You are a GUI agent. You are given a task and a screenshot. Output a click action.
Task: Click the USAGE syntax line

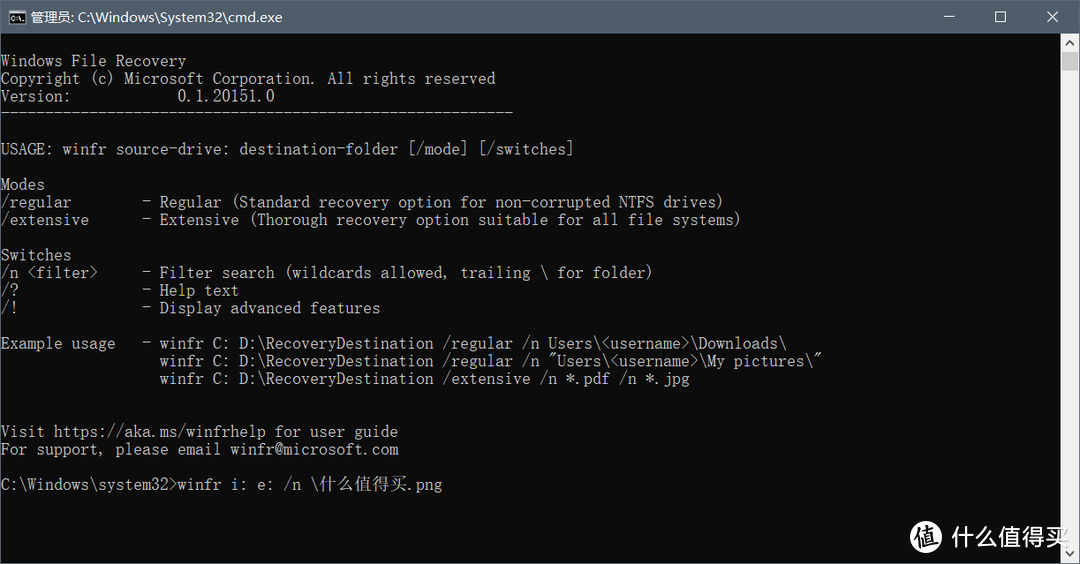[287, 149]
